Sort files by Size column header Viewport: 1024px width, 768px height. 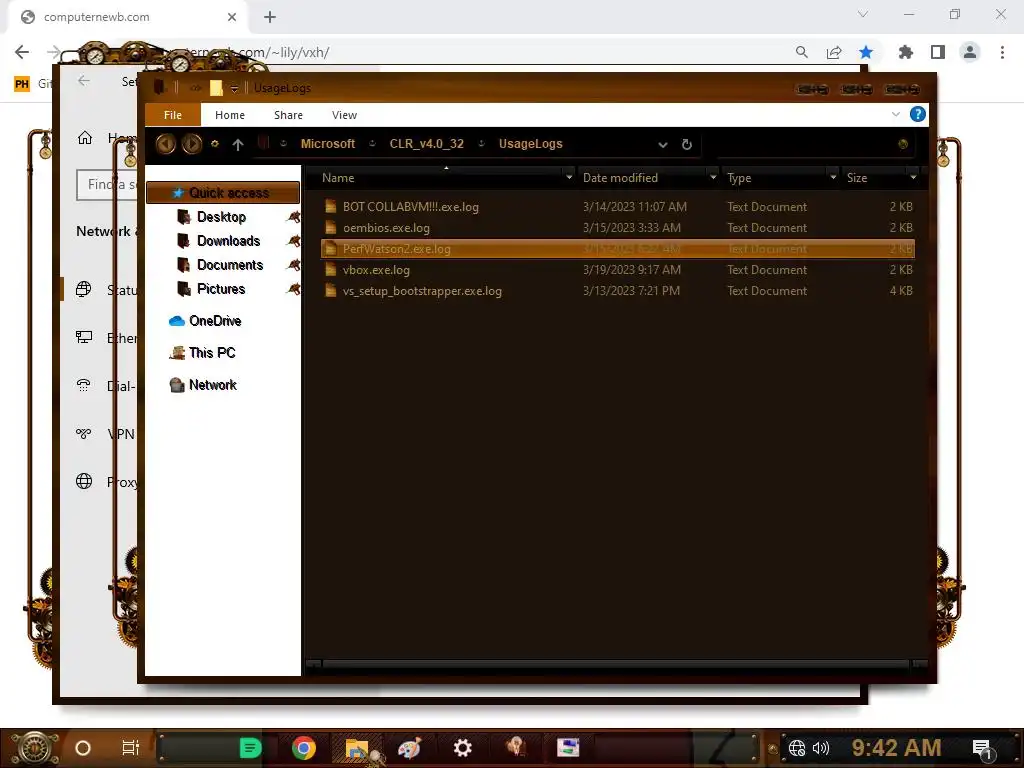click(857, 178)
